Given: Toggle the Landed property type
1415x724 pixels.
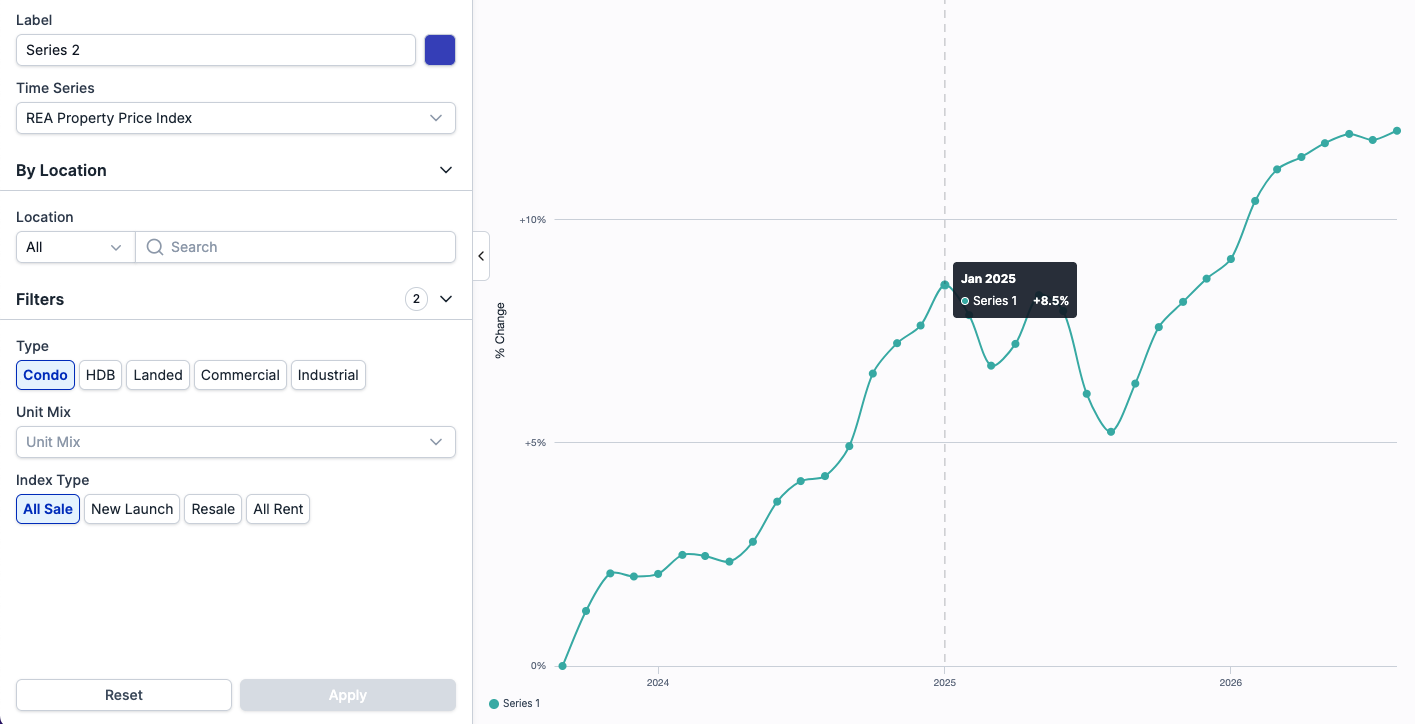Looking at the screenshot, I should pyautogui.click(x=158, y=375).
